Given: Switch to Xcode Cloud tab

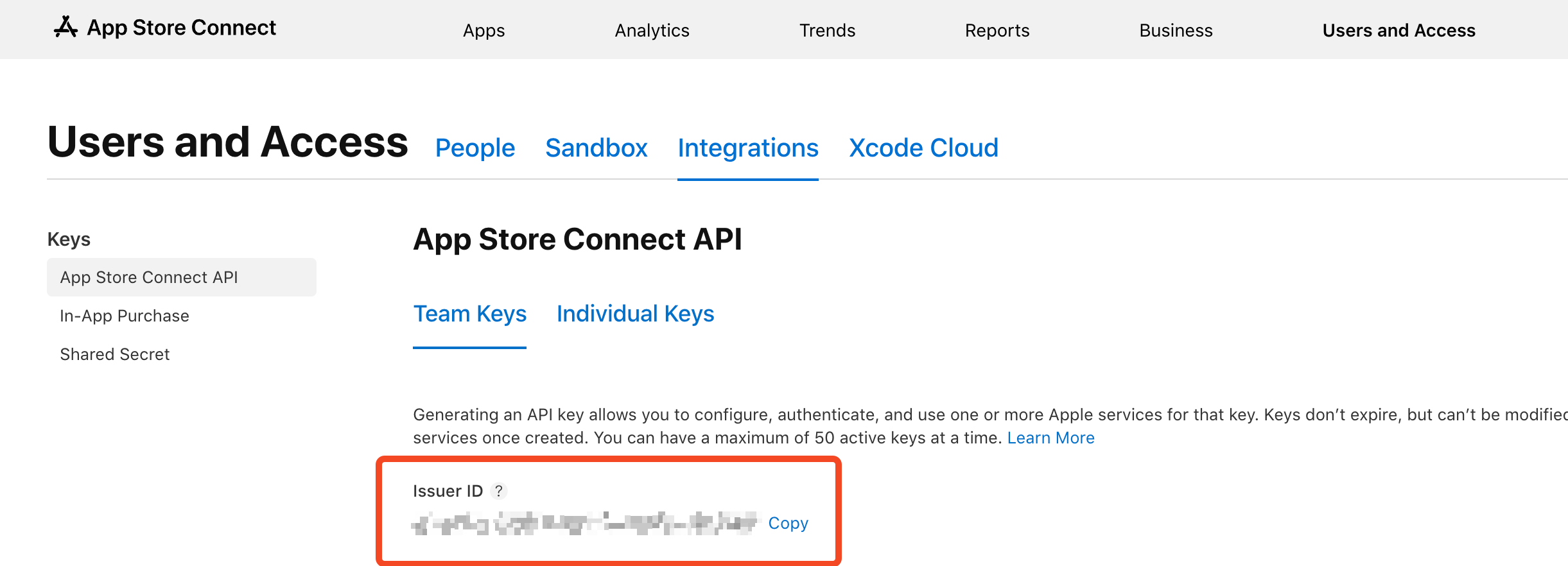Looking at the screenshot, I should coord(923,148).
